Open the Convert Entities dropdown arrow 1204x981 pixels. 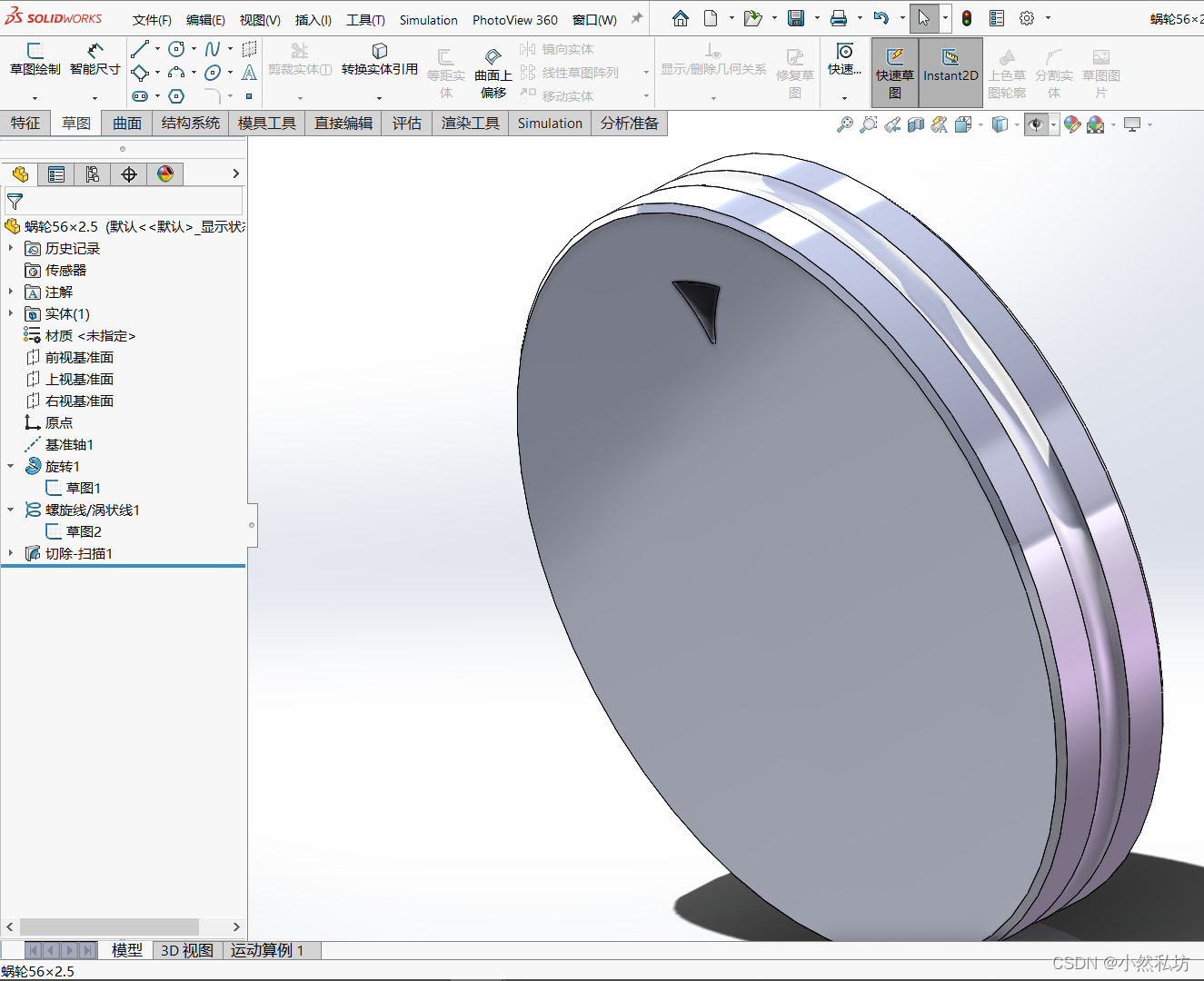click(x=380, y=97)
